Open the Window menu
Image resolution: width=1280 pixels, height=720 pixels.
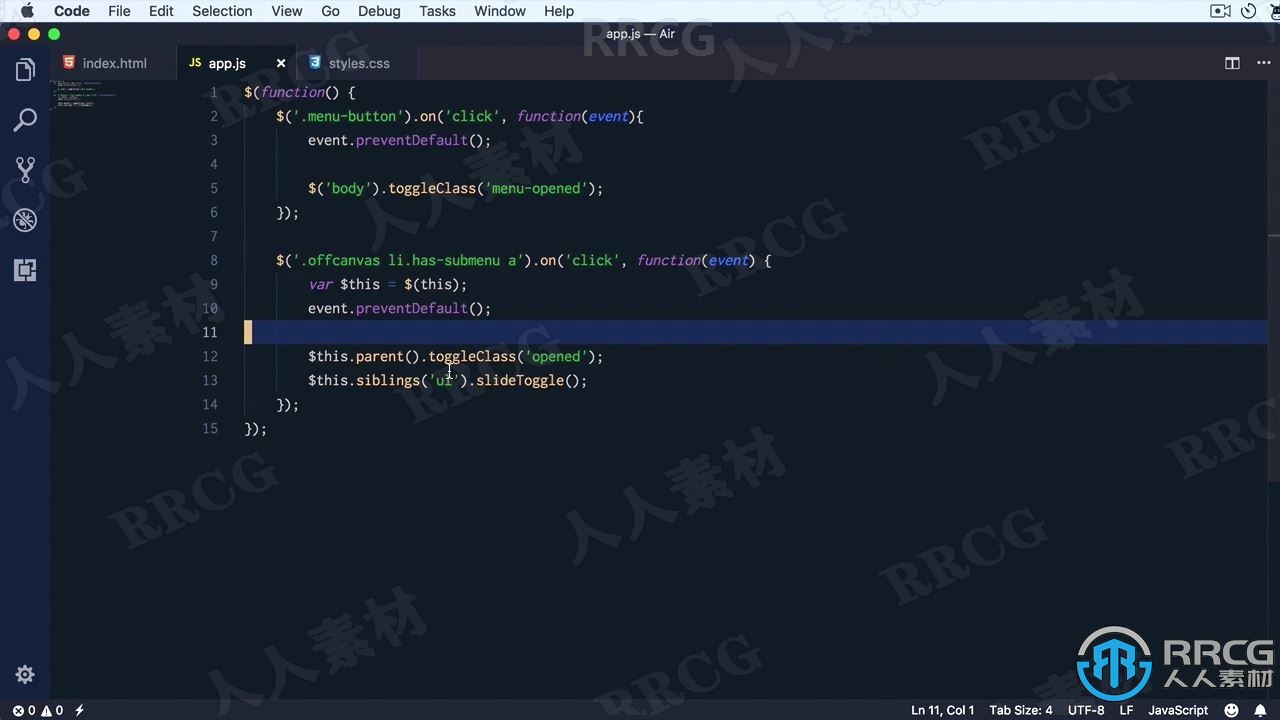click(500, 11)
